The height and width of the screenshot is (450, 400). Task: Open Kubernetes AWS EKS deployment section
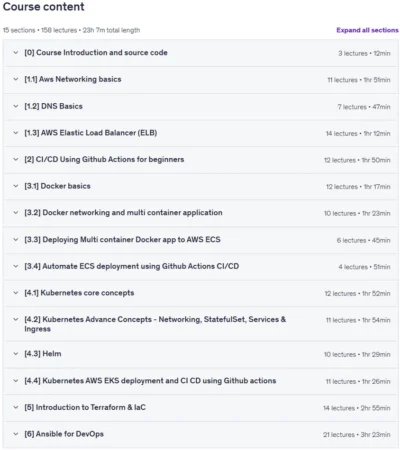coord(201,381)
